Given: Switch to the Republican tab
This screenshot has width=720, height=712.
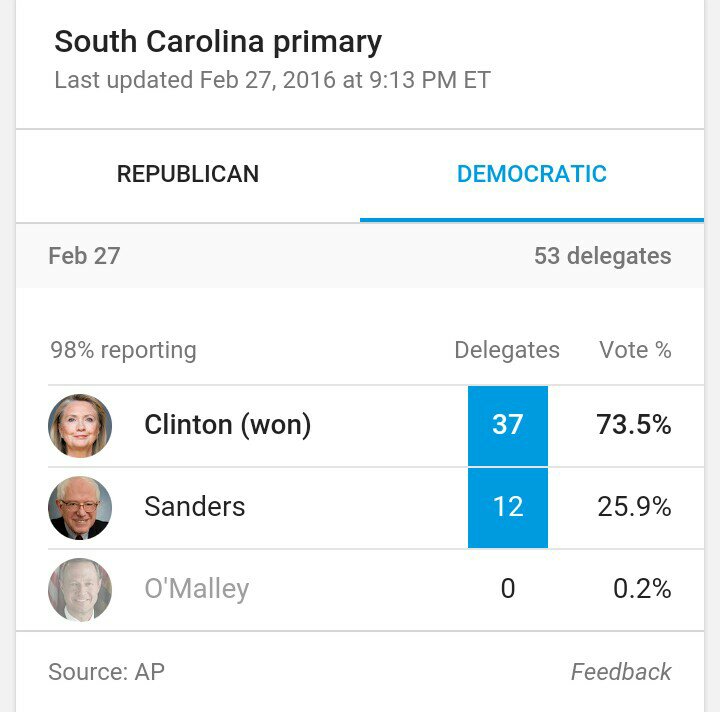Looking at the screenshot, I should point(188,174).
